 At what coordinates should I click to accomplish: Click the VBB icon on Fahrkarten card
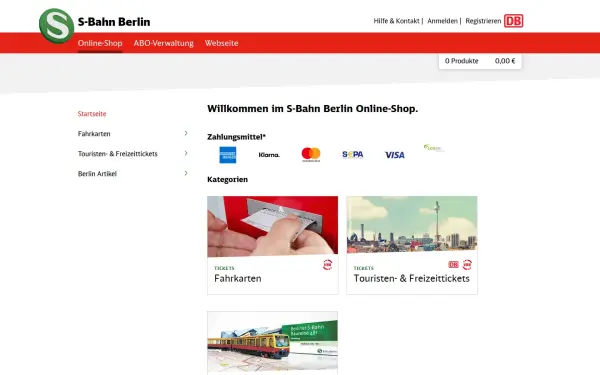coord(328,264)
